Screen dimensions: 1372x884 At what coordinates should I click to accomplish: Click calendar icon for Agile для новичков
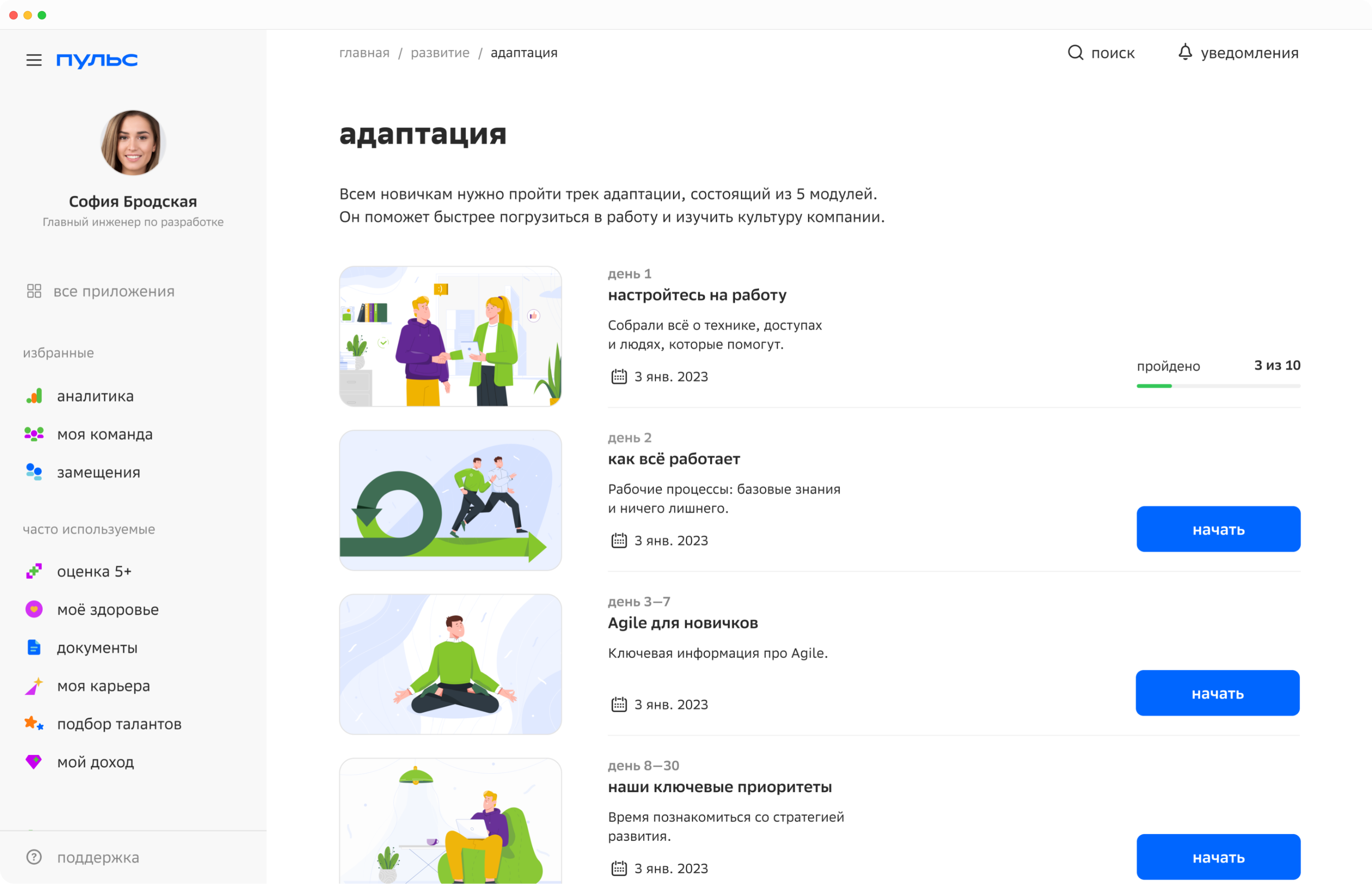pyautogui.click(x=619, y=704)
